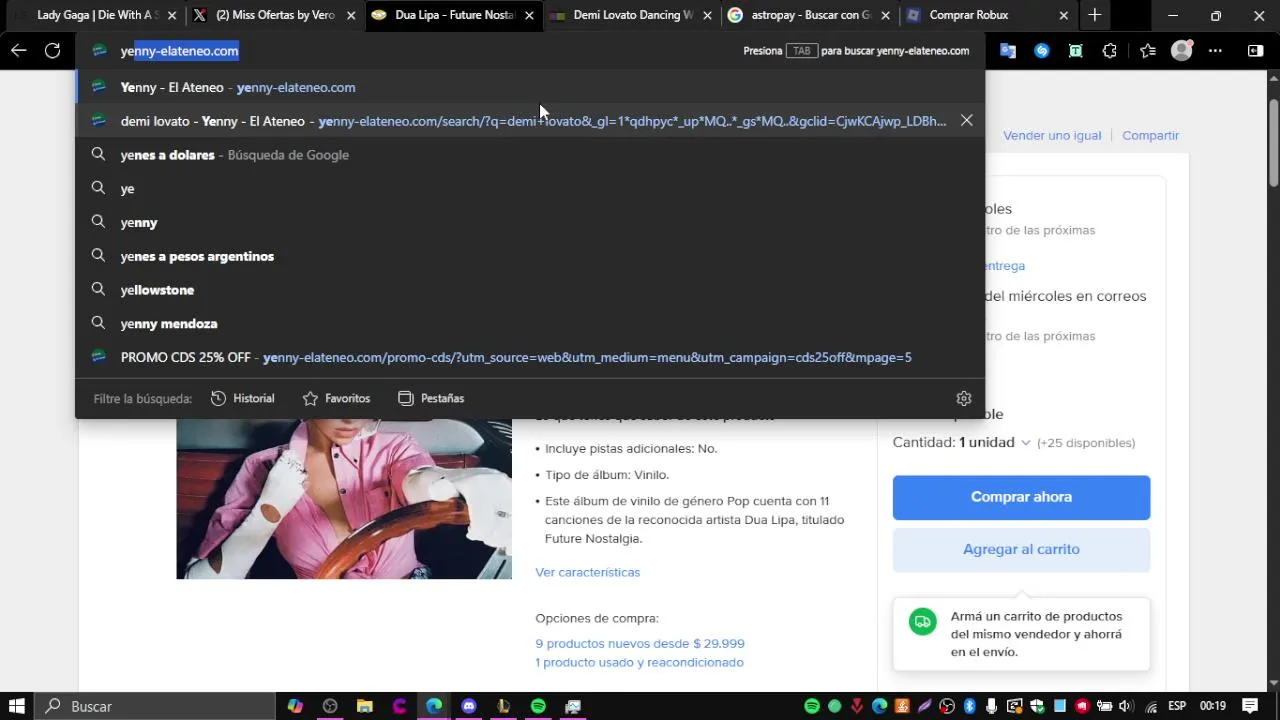This screenshot has height=720, width=1280.
Task: Filter suggestions by Favoritos
Action: [x=336, y=398]
